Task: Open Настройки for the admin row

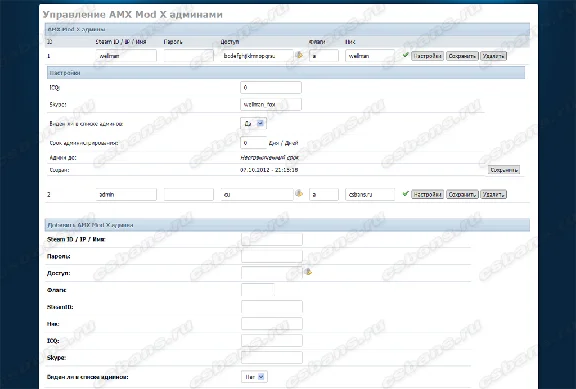Action: coord(427,194)
